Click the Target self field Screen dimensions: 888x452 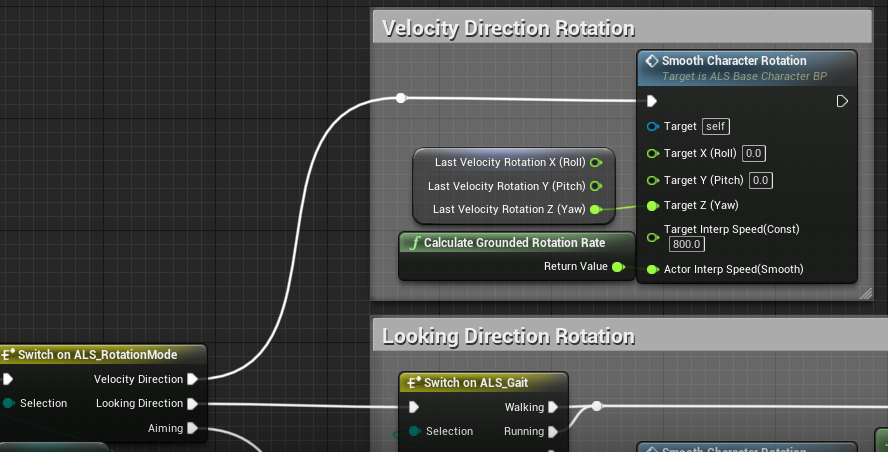point(715,127)
